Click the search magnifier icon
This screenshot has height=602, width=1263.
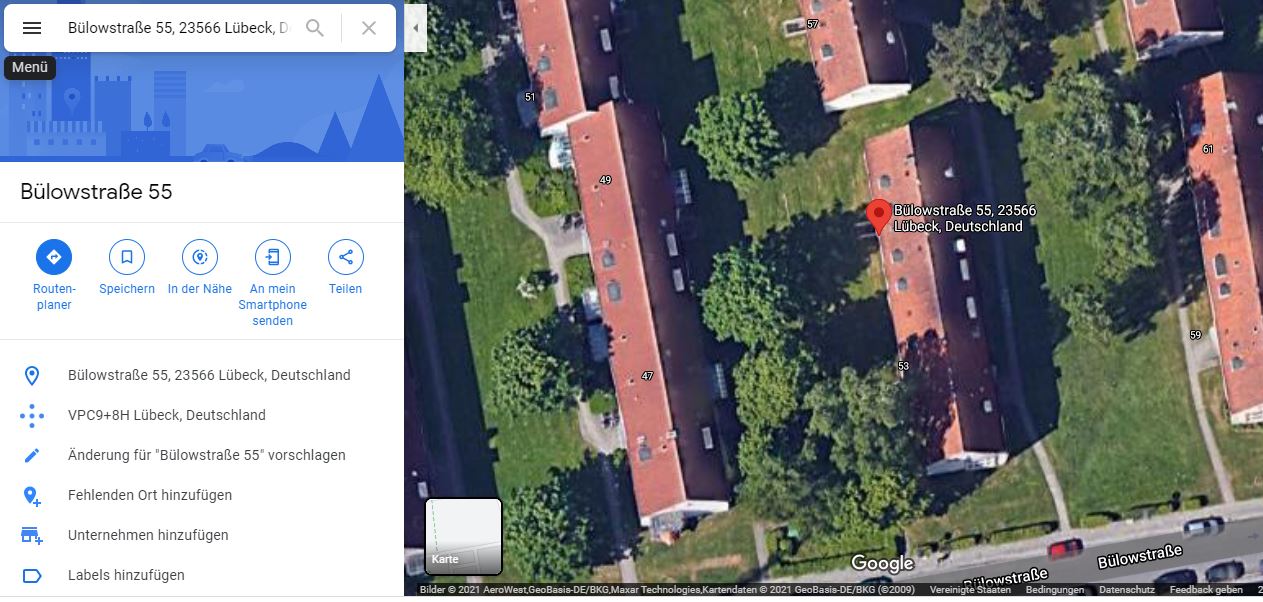click(x=315, y=28)
